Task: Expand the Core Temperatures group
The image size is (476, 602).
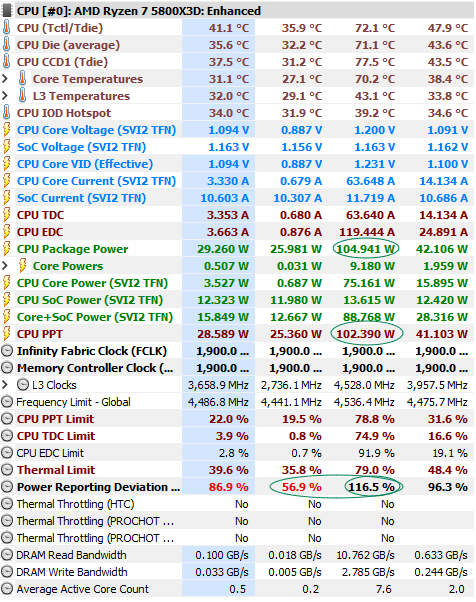Action: coord(5,79)
